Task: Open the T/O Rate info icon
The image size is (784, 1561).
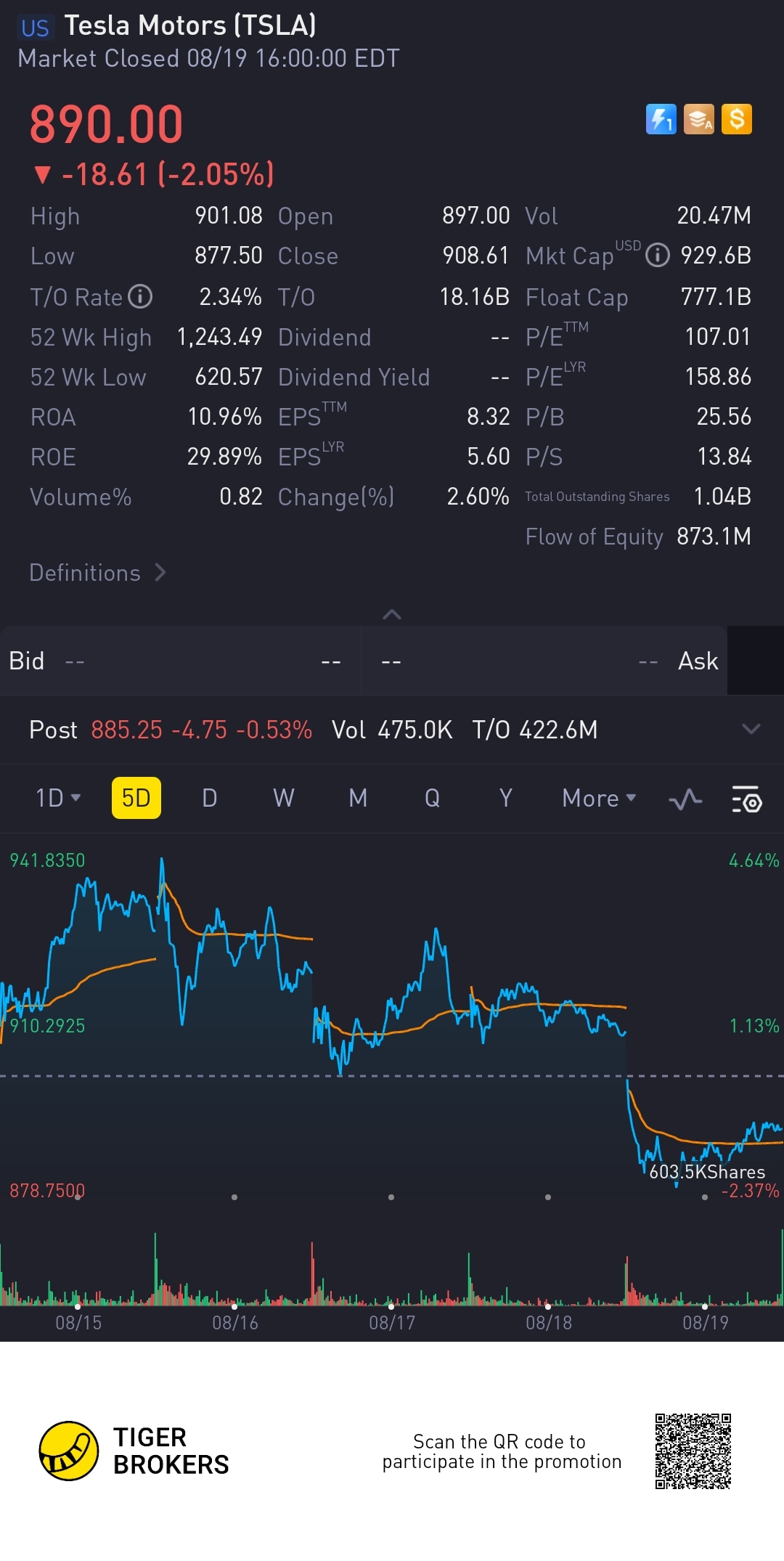Action: (140, 296)
